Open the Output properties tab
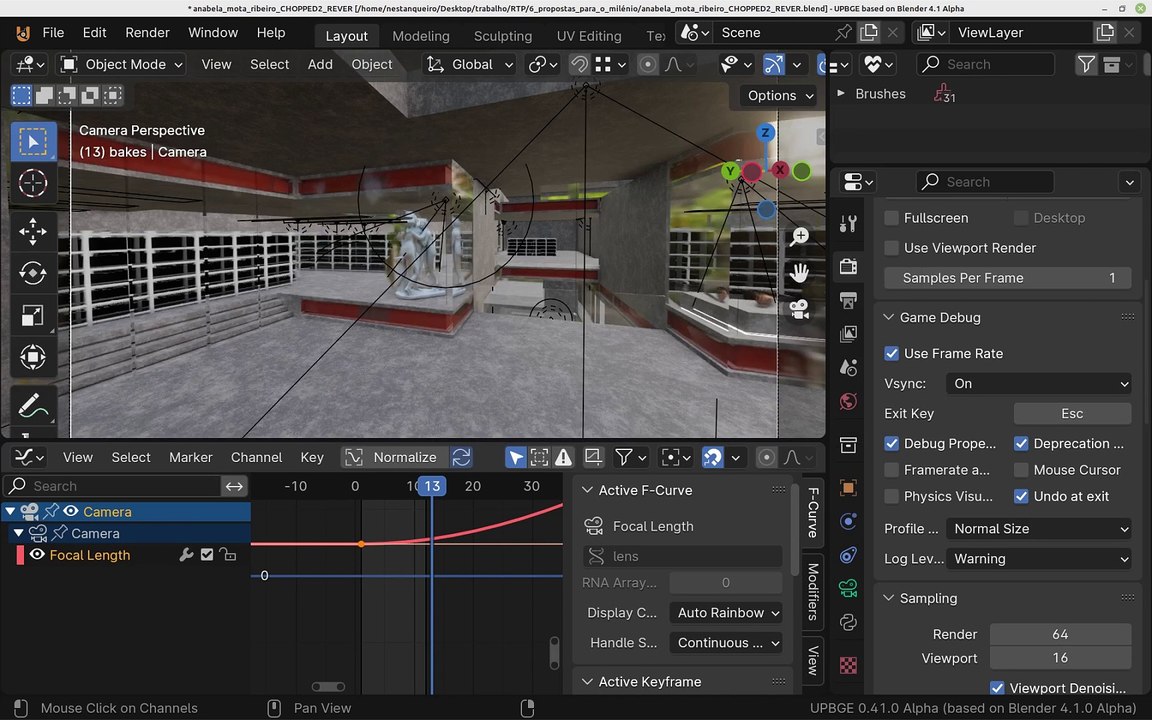1152x720 pixels. click(x=849, y=300)
